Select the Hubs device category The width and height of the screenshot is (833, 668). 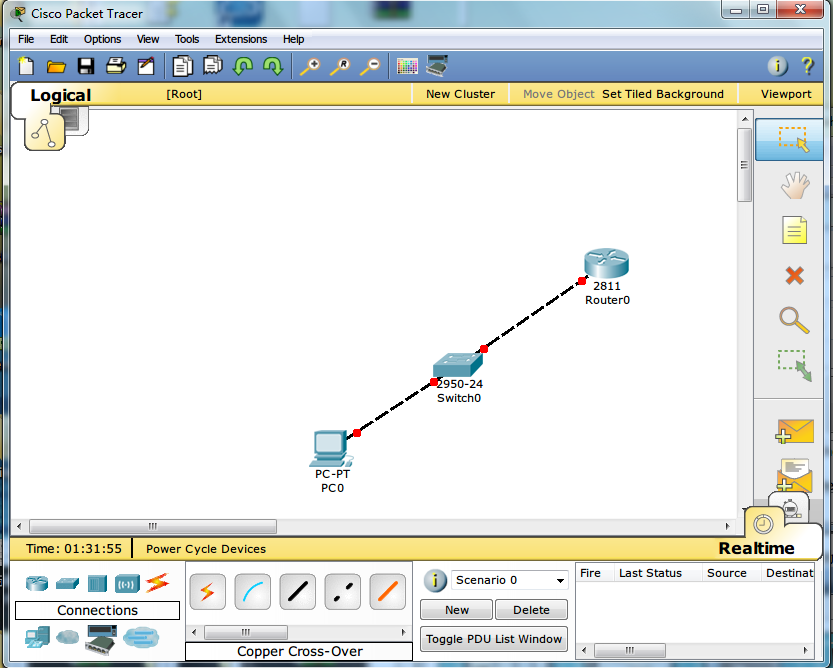click(97, 584)
